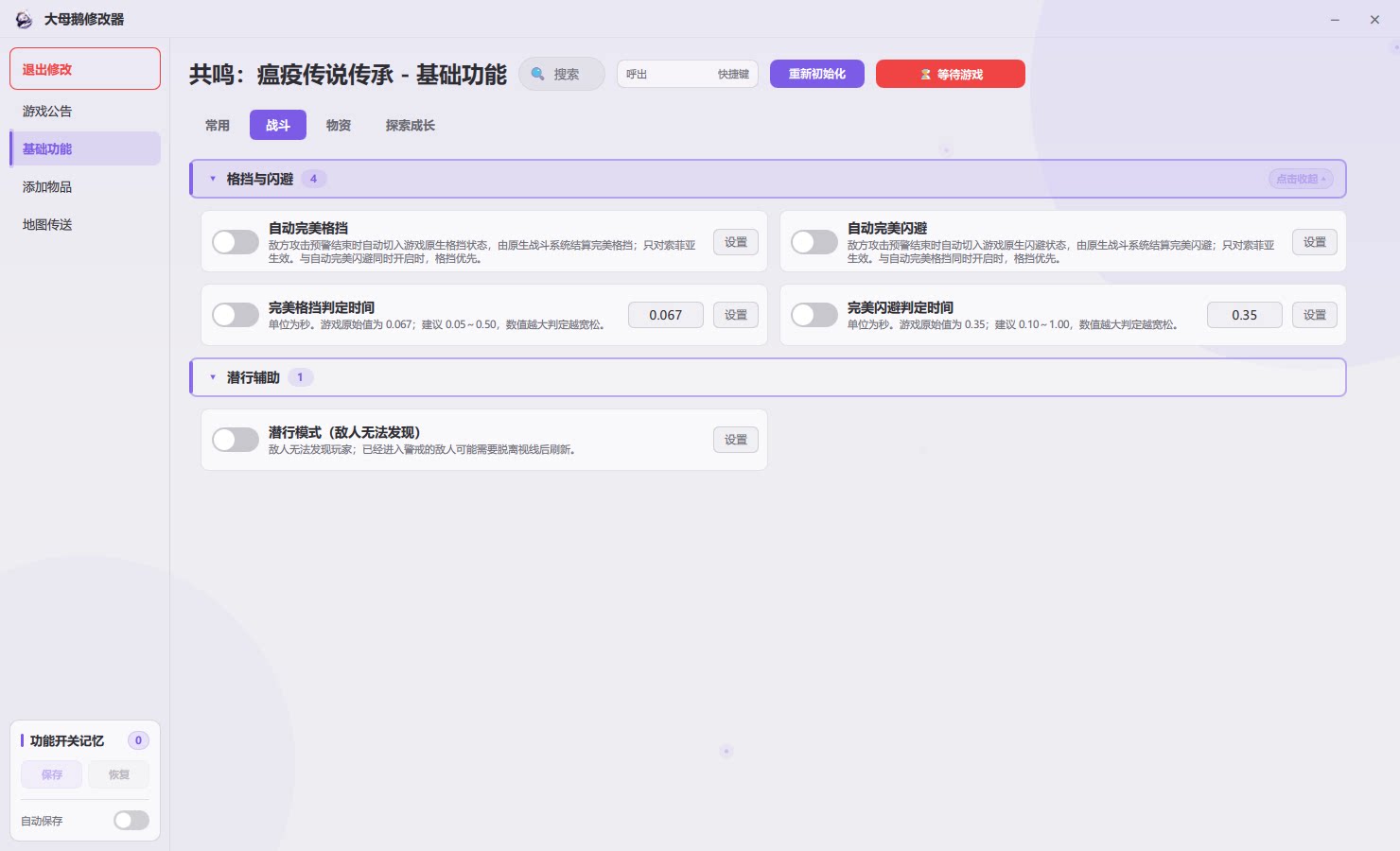Open the 物资 tab
This screenshot has height=851, width=1400.
tap(339, 125)
